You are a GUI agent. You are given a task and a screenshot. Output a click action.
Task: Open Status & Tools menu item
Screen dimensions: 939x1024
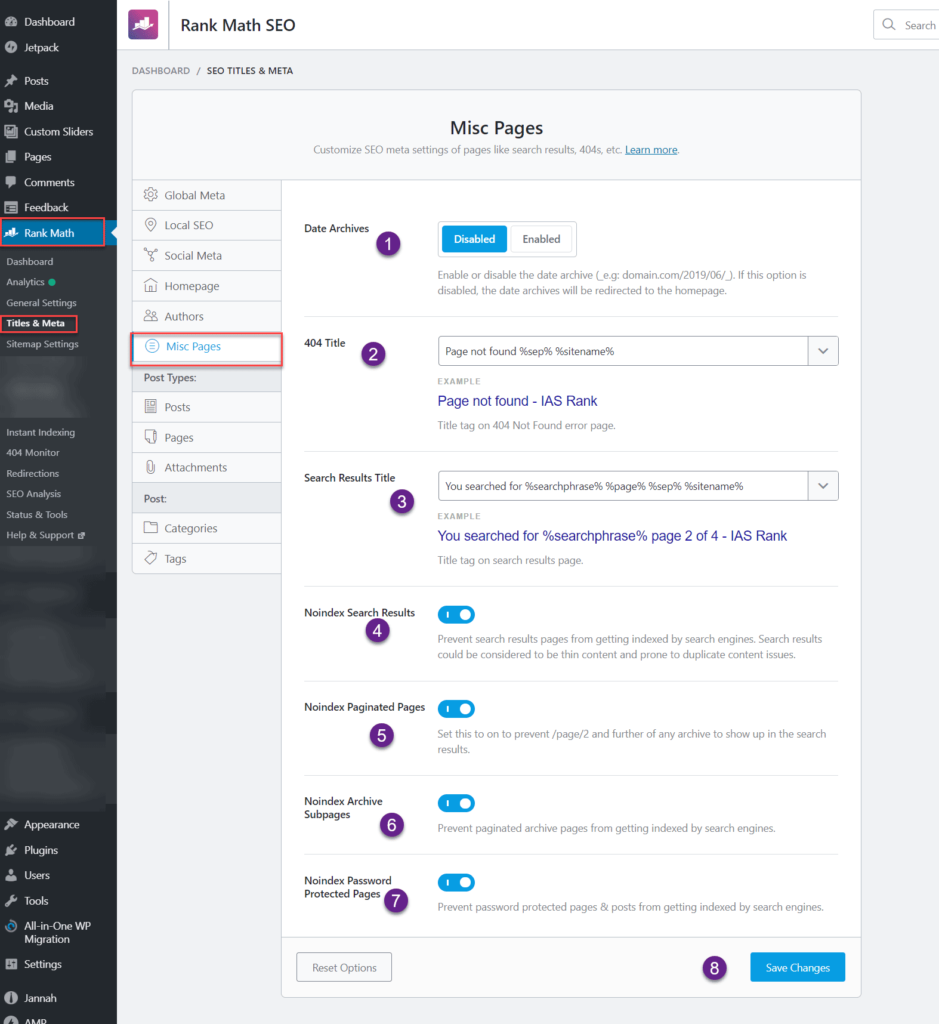(x=37, y=515)
